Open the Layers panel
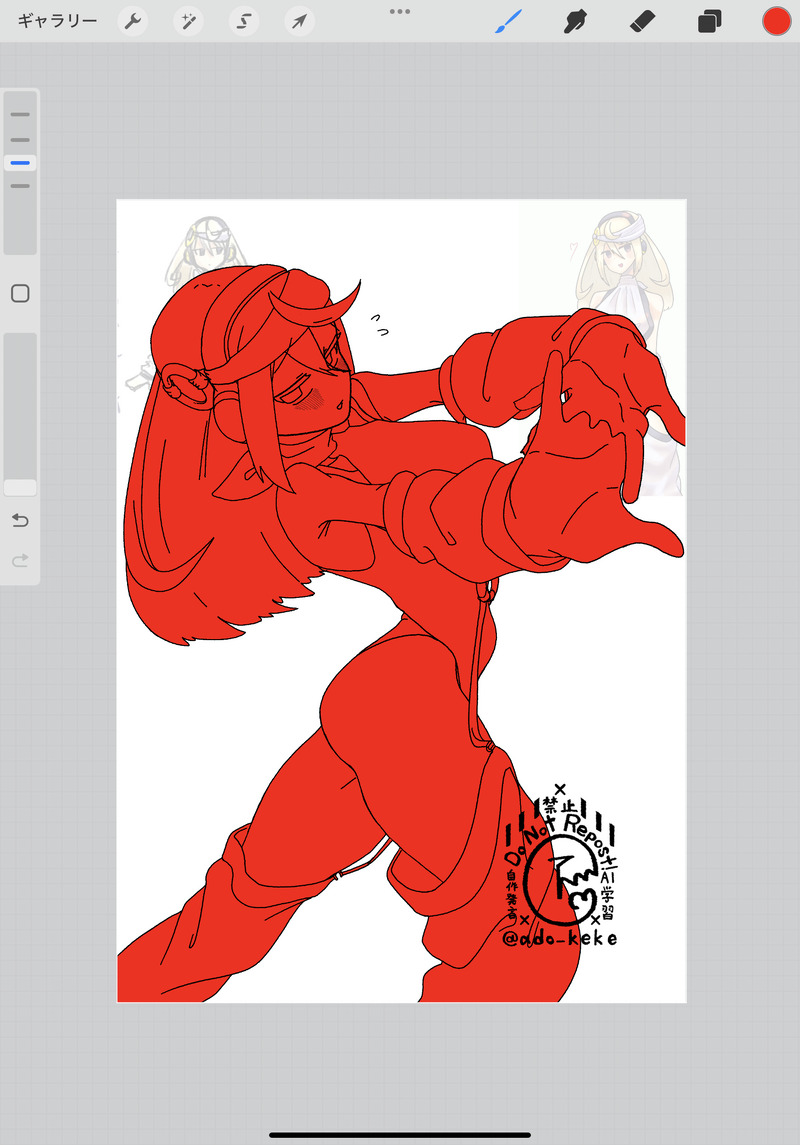The width and height of the screenshot is (800, 1145). (709, 21)
